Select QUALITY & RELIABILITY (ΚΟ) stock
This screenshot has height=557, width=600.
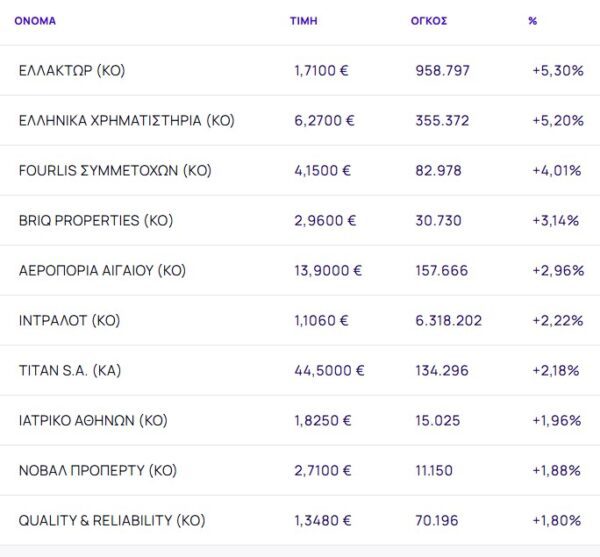[x=112, y=521]
